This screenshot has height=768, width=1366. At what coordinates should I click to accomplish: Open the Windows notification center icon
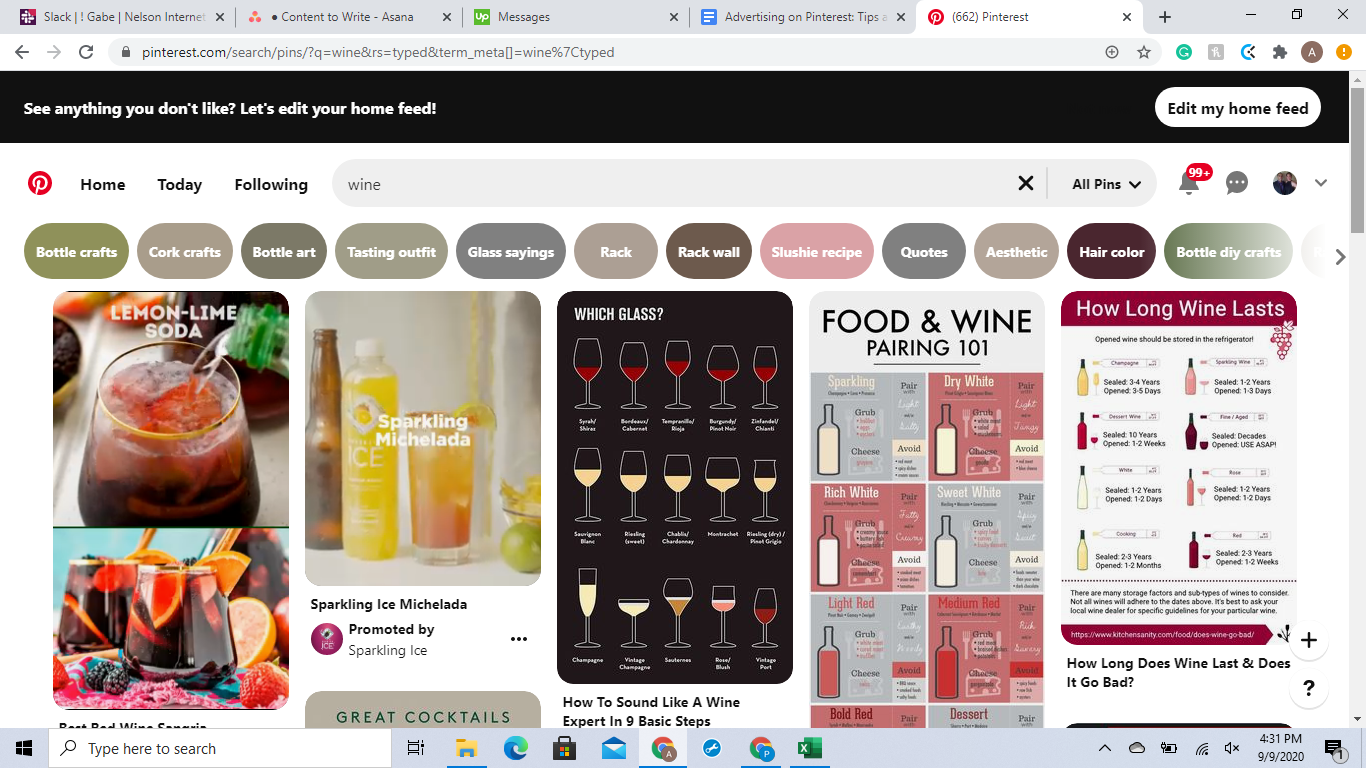[1333, 748]
